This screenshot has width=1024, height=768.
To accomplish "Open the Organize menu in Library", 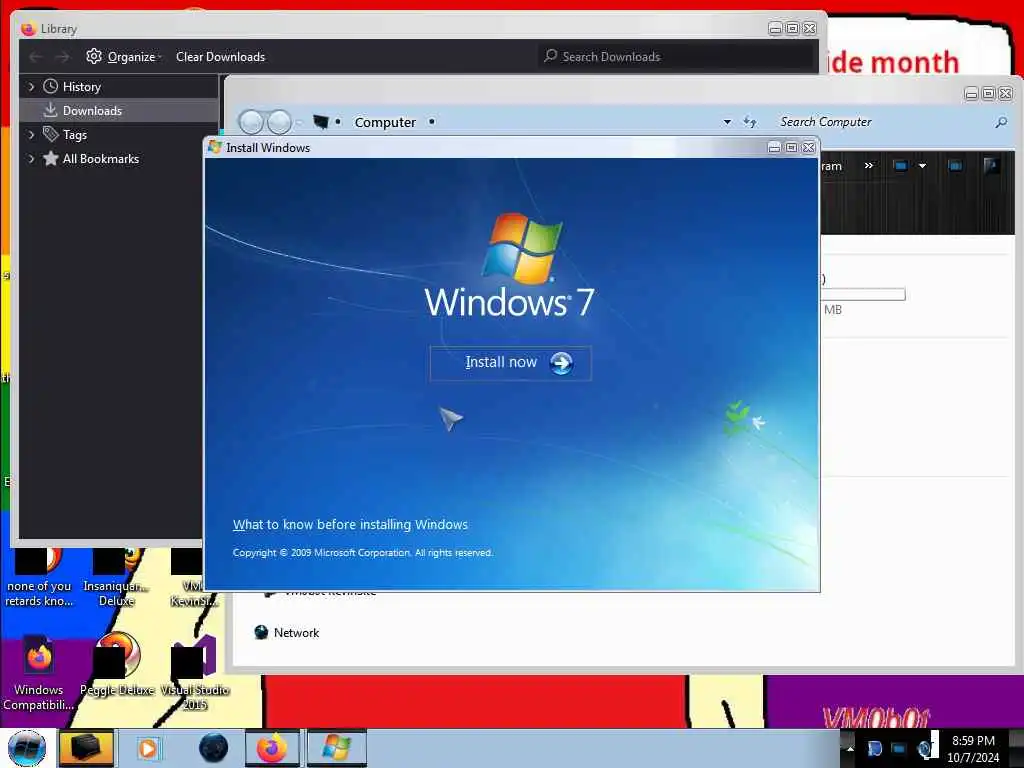I will pos(131,57).
